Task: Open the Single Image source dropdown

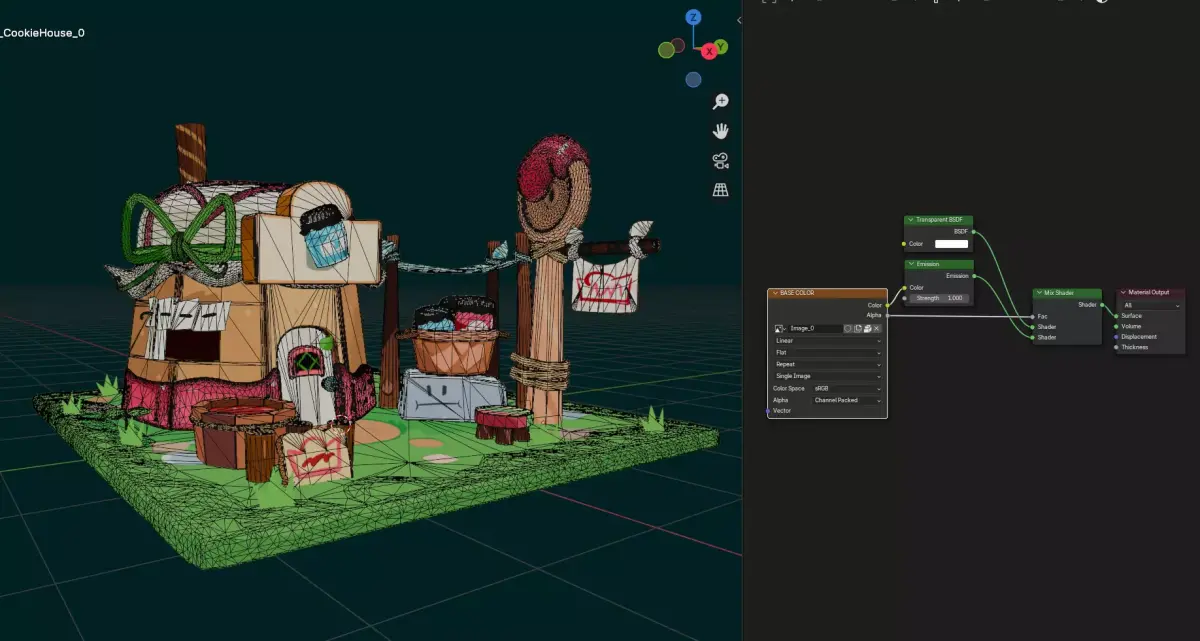Action: click(x=828, y=376)
